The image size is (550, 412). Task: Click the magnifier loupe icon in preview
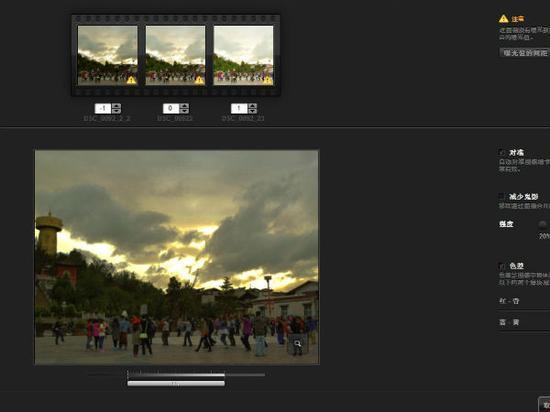[x=297, y=344]
